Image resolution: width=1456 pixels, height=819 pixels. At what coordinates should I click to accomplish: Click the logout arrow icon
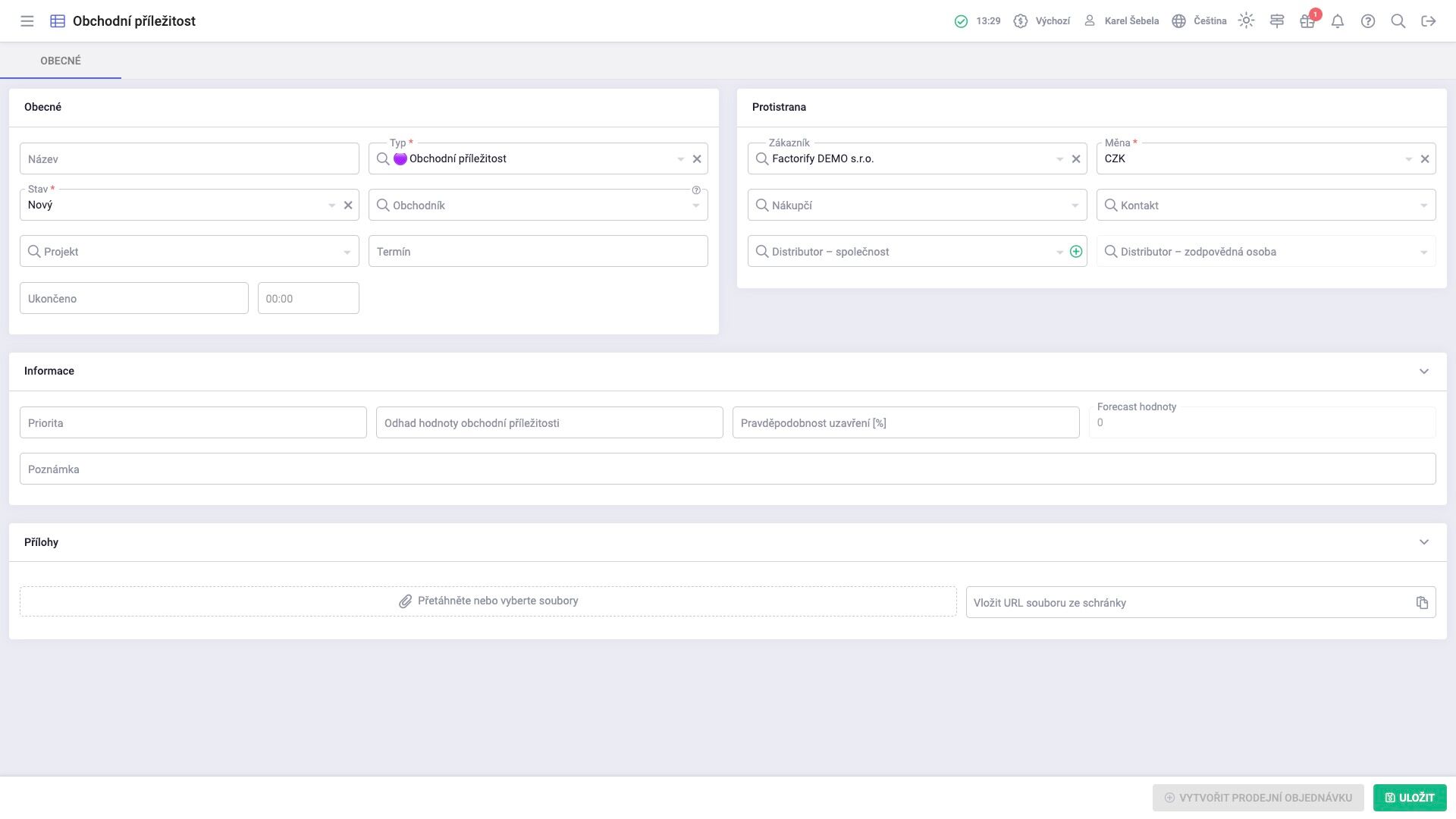[1429, 21]
